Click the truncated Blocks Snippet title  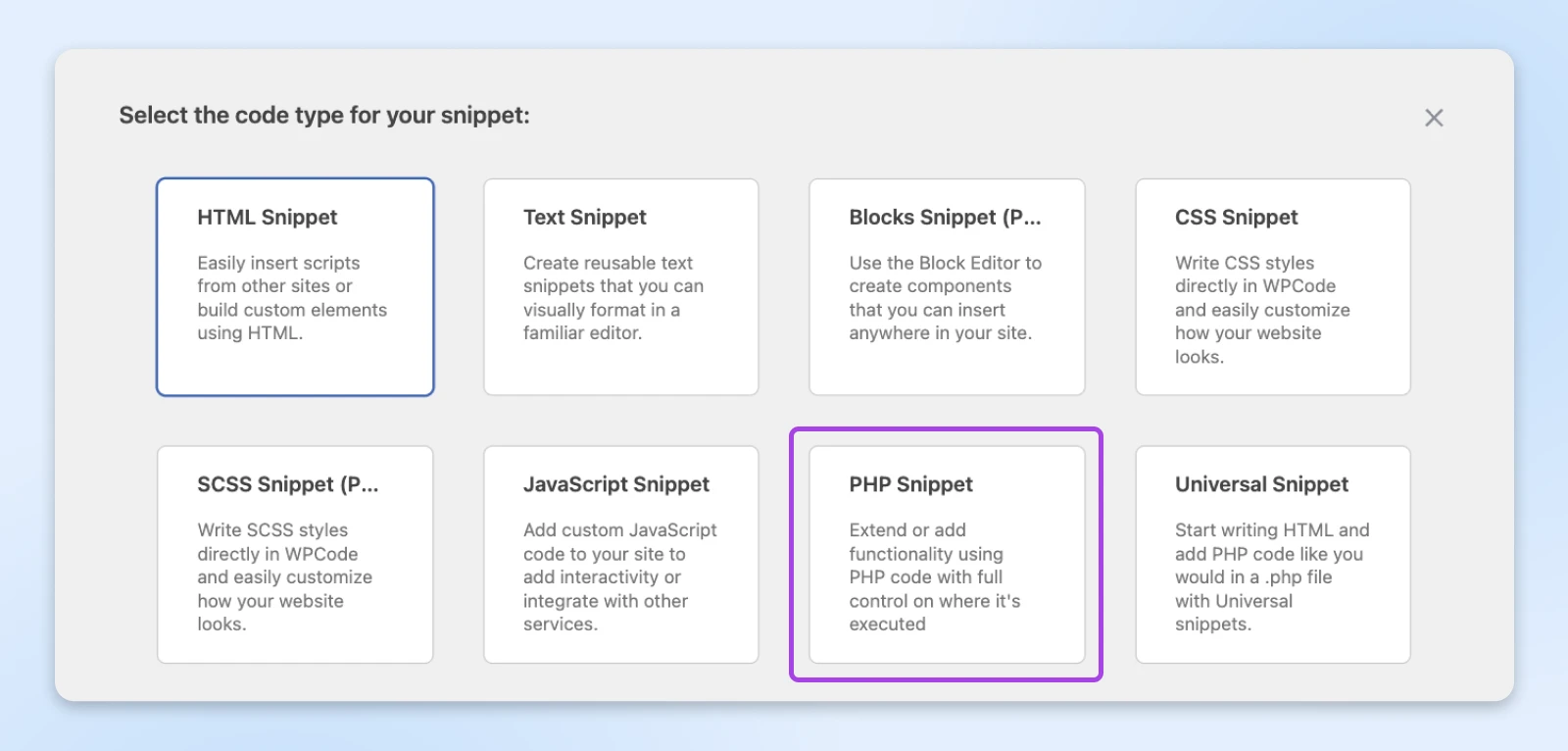944,218
